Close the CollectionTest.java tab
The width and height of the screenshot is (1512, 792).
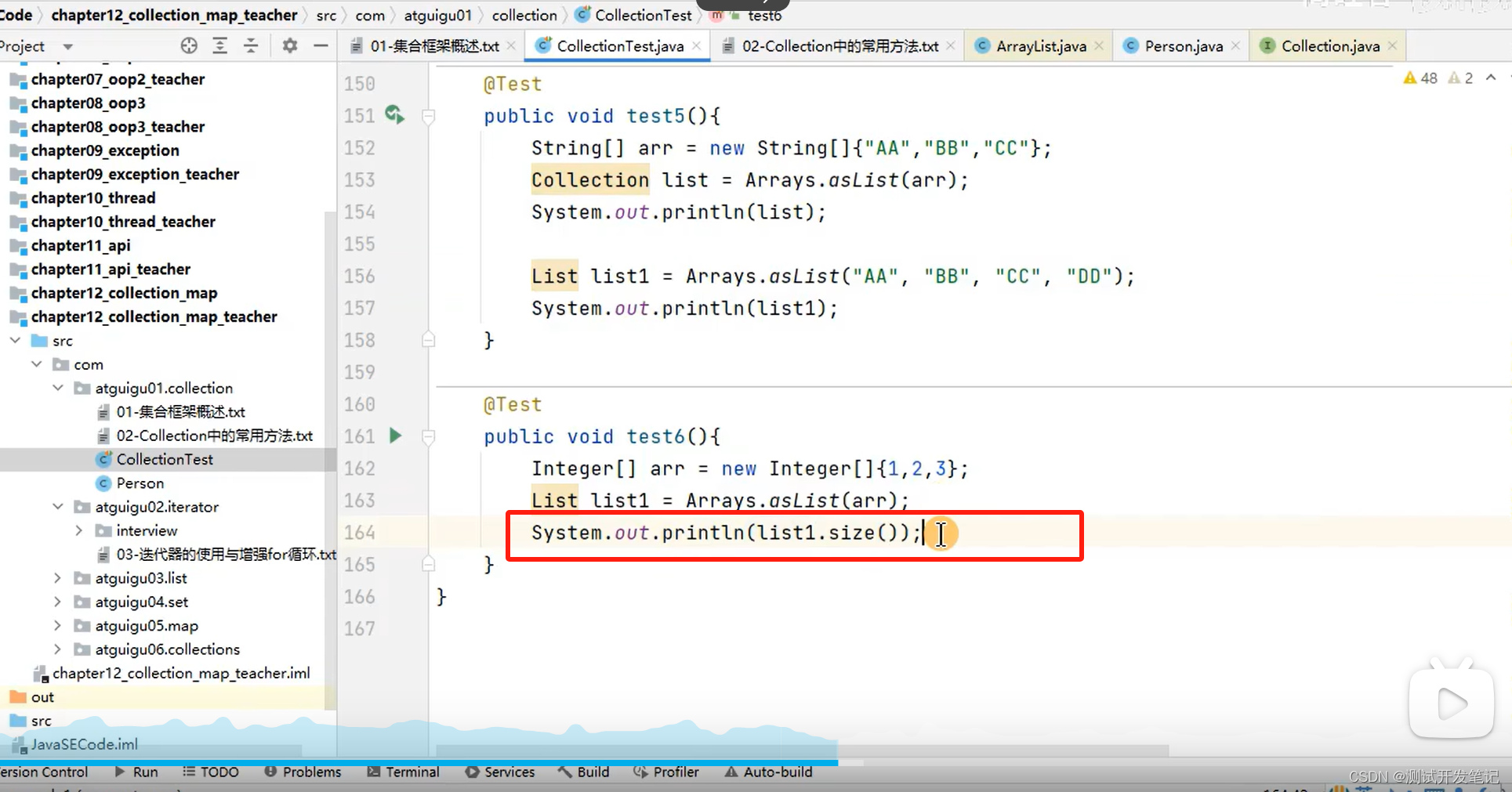697,46
